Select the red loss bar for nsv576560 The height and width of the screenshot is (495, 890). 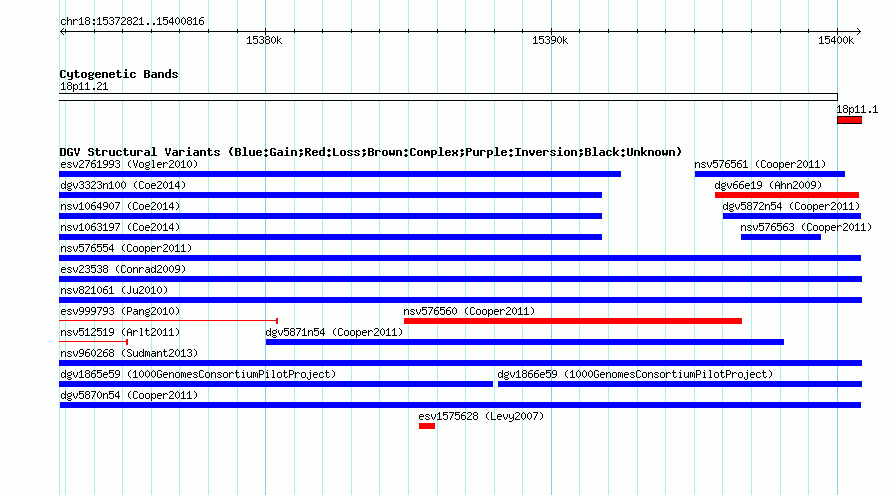coord(573,321)
